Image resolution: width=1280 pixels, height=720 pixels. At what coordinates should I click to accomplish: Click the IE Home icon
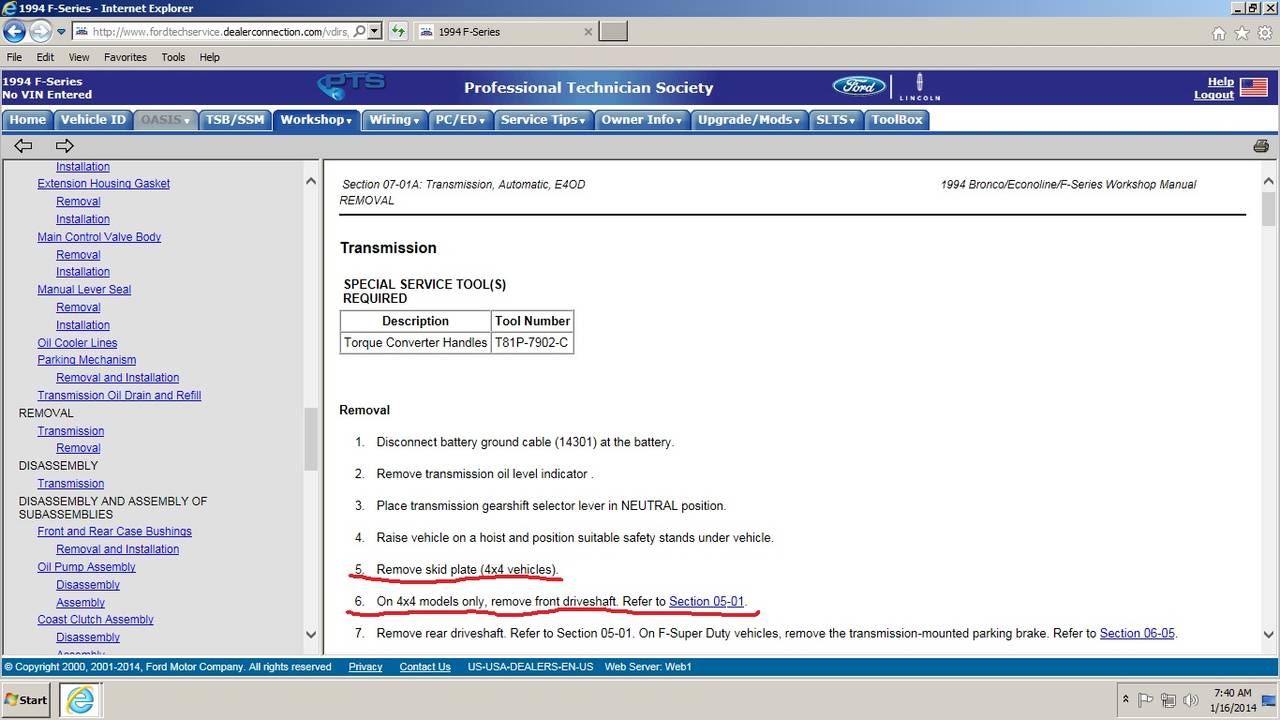click(1219, 32)
